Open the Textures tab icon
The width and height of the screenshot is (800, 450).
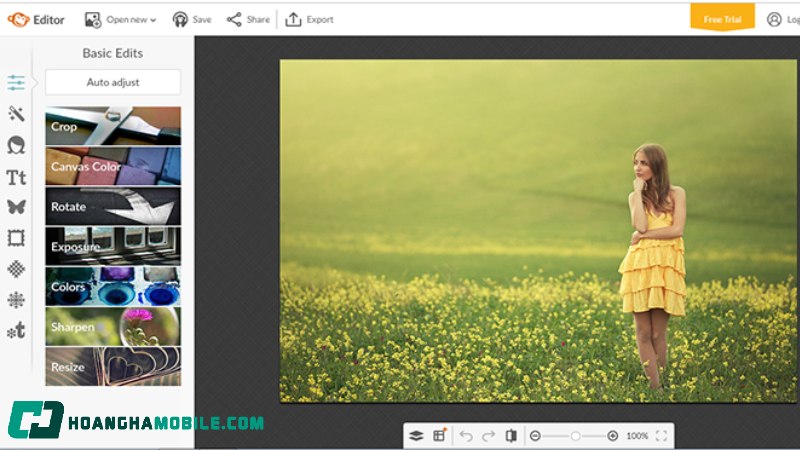(x=16, y=269)
